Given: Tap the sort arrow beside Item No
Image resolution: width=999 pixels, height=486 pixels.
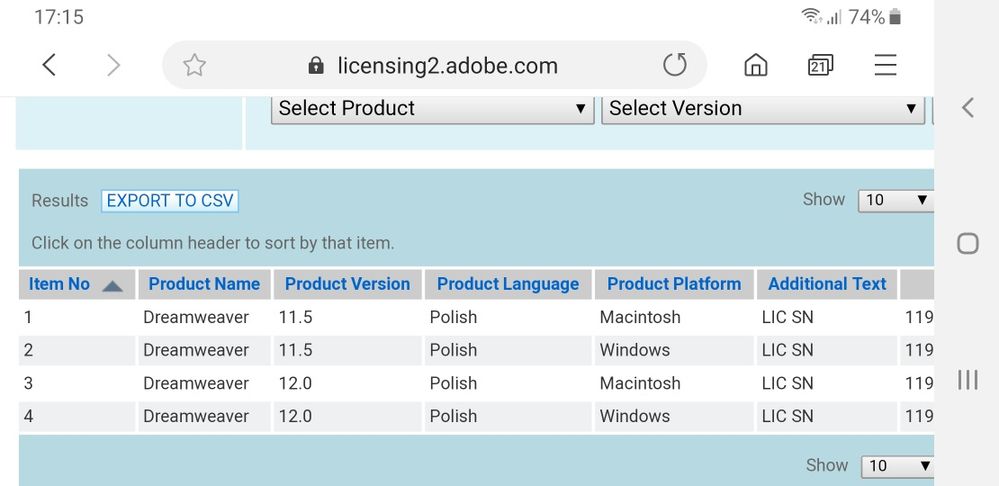Looking at the screenshot, I should click(x=112, y=286).
